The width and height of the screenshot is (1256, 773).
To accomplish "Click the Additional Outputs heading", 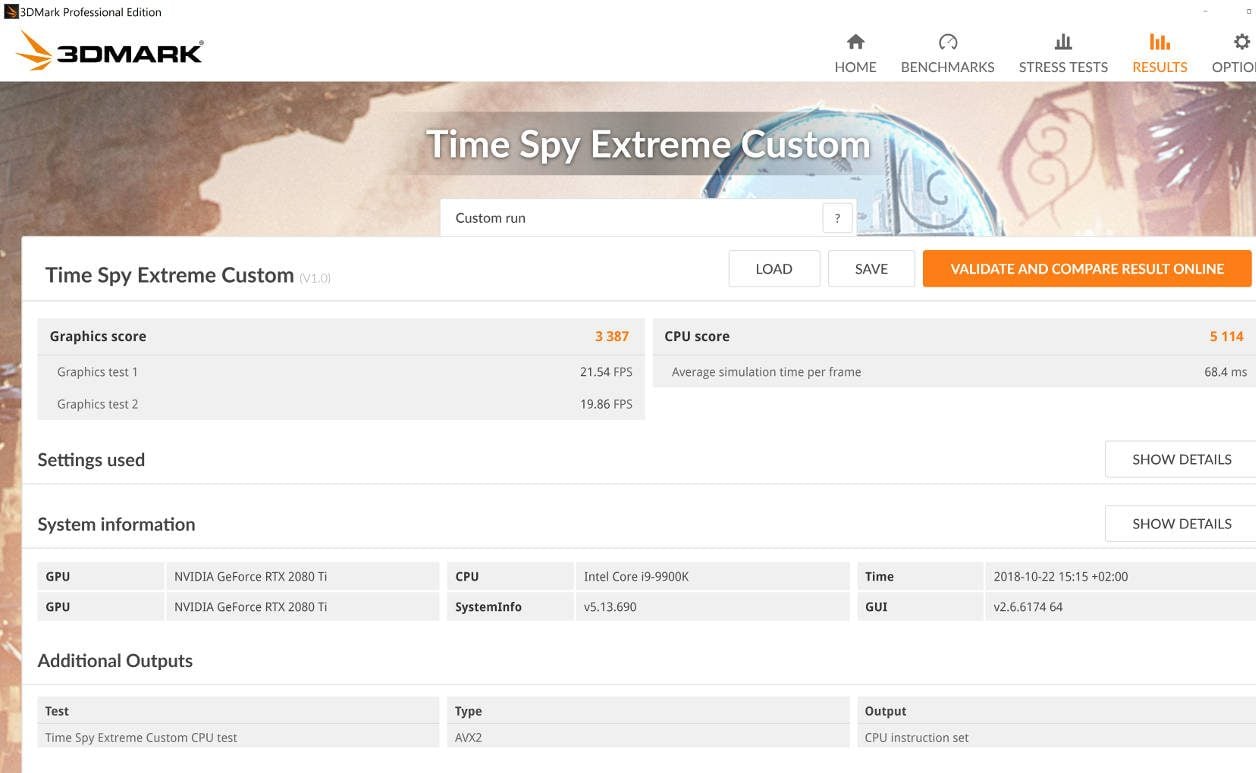I will coord(115,661).
